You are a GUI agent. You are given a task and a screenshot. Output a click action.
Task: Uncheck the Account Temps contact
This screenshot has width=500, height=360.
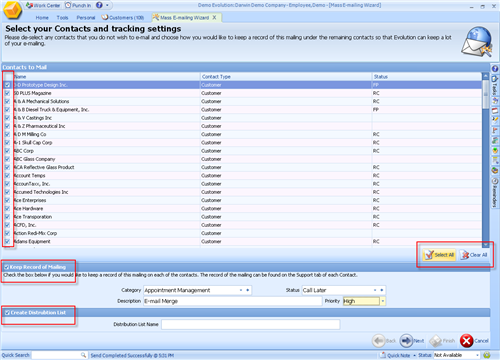[7, 175]
